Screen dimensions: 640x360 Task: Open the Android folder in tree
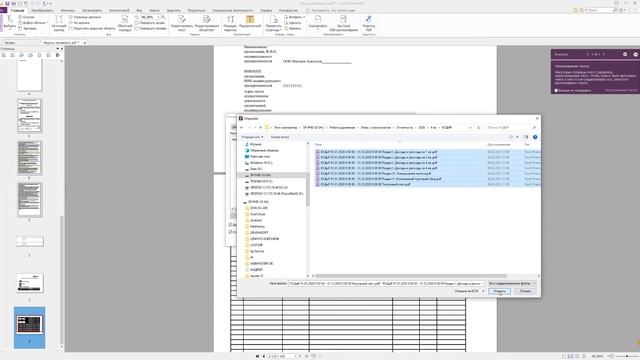pos(256,220)
